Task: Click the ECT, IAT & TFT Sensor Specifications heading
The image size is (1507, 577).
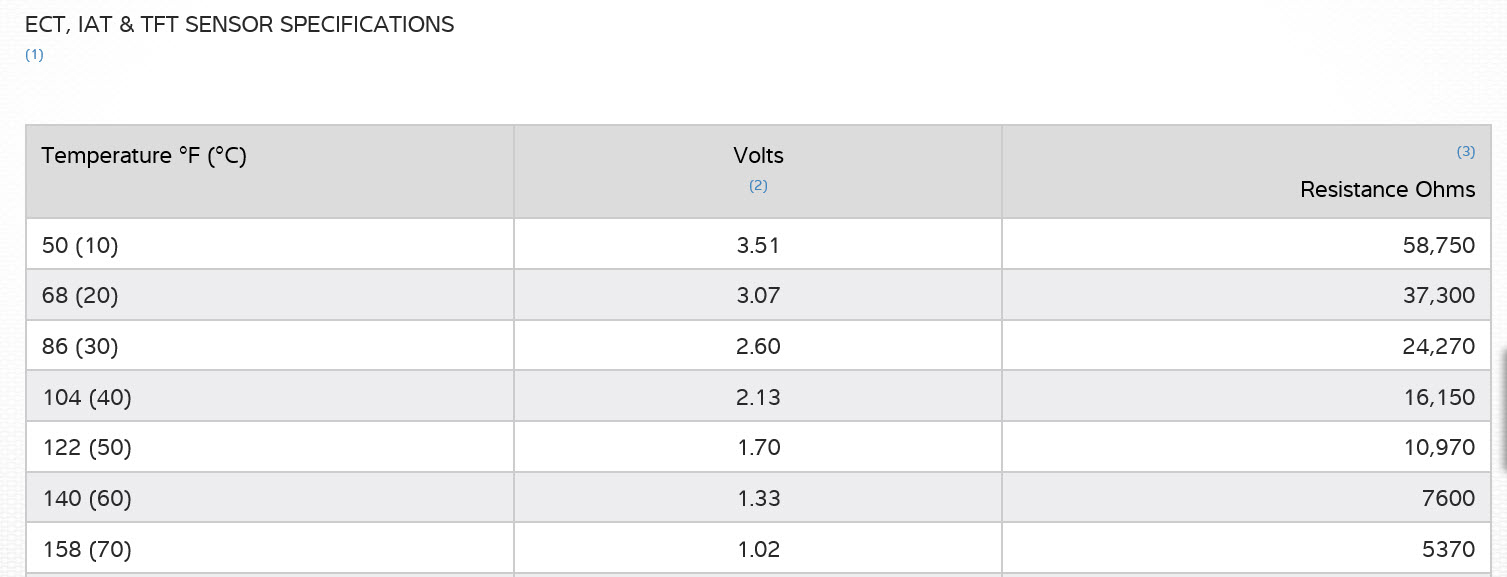Action: click(239, 25)
